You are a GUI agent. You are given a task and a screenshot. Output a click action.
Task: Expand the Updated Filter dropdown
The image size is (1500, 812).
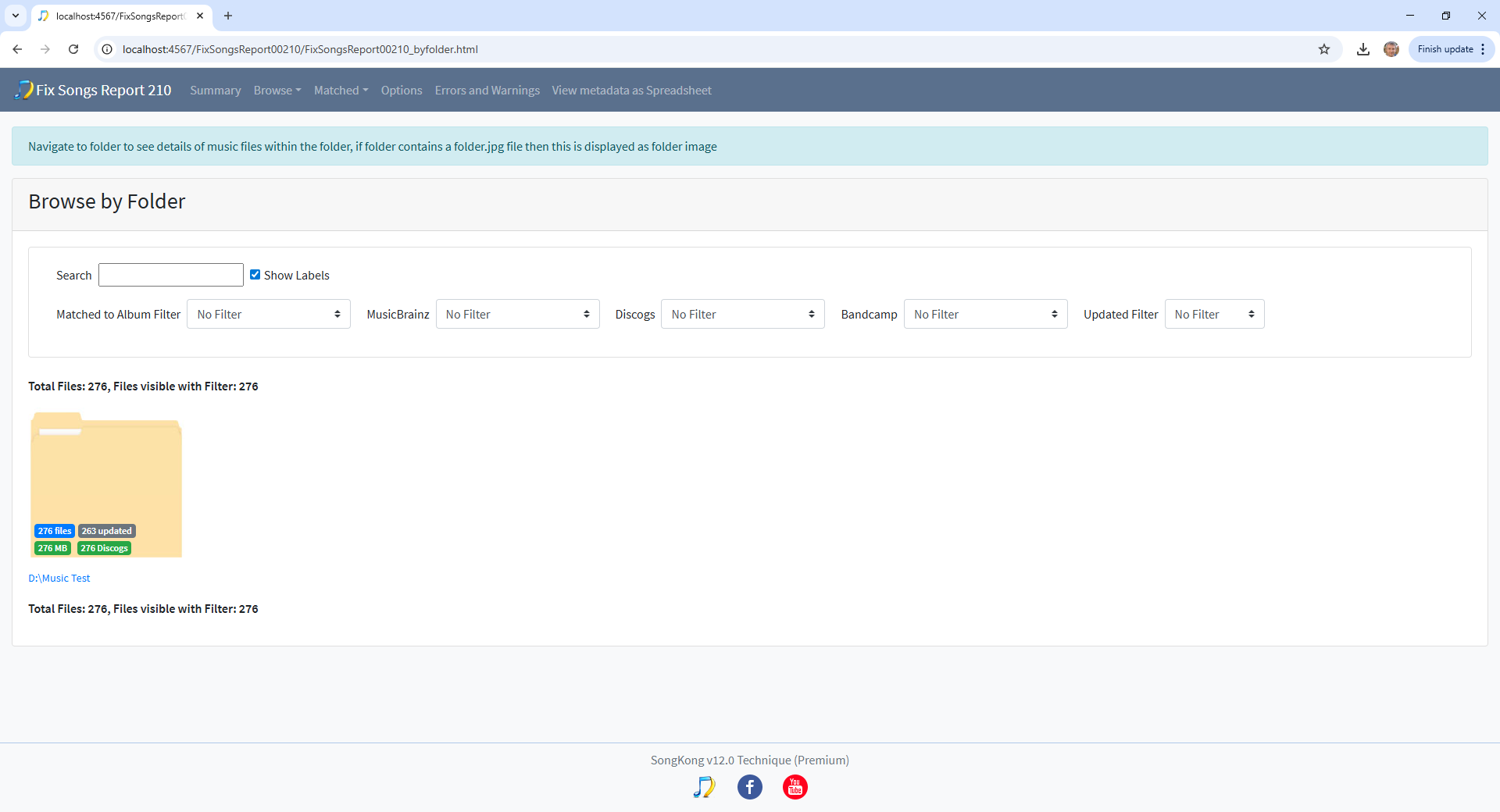pyautogui.click(x=1214, y=314)
